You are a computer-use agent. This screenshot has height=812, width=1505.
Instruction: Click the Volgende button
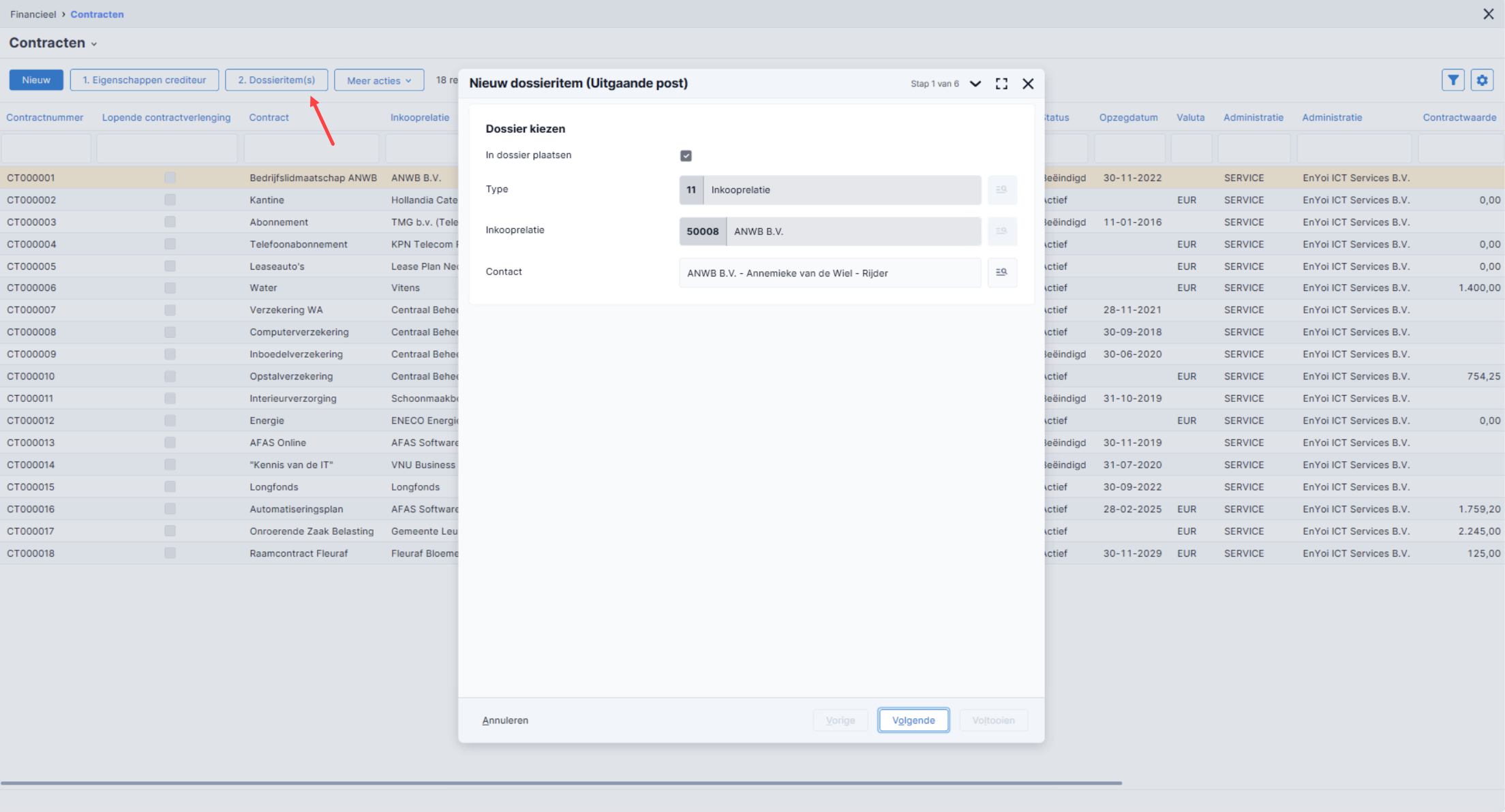(913, 720)
